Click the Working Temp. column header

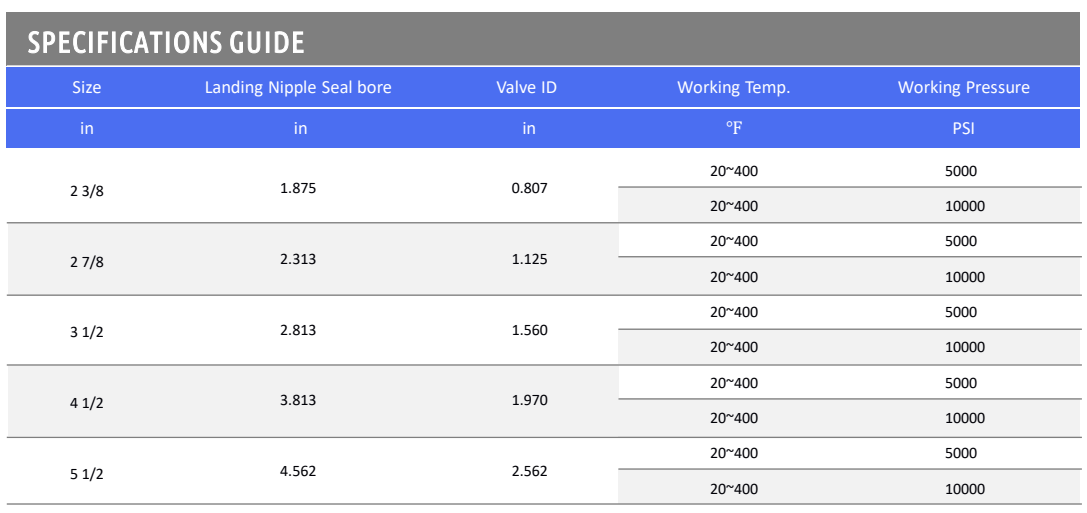coord(734,87)
